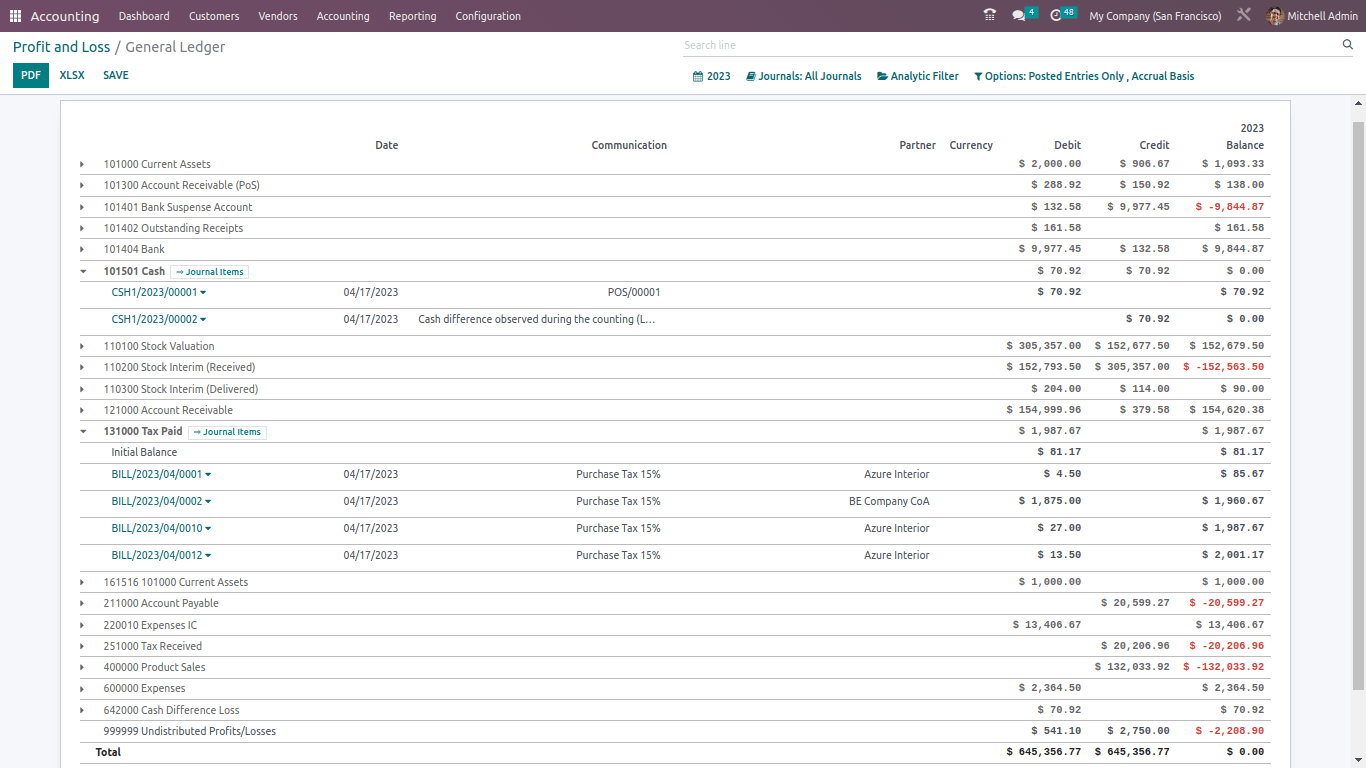Expand 161516 101000 Current Assets row

[82, 582]
